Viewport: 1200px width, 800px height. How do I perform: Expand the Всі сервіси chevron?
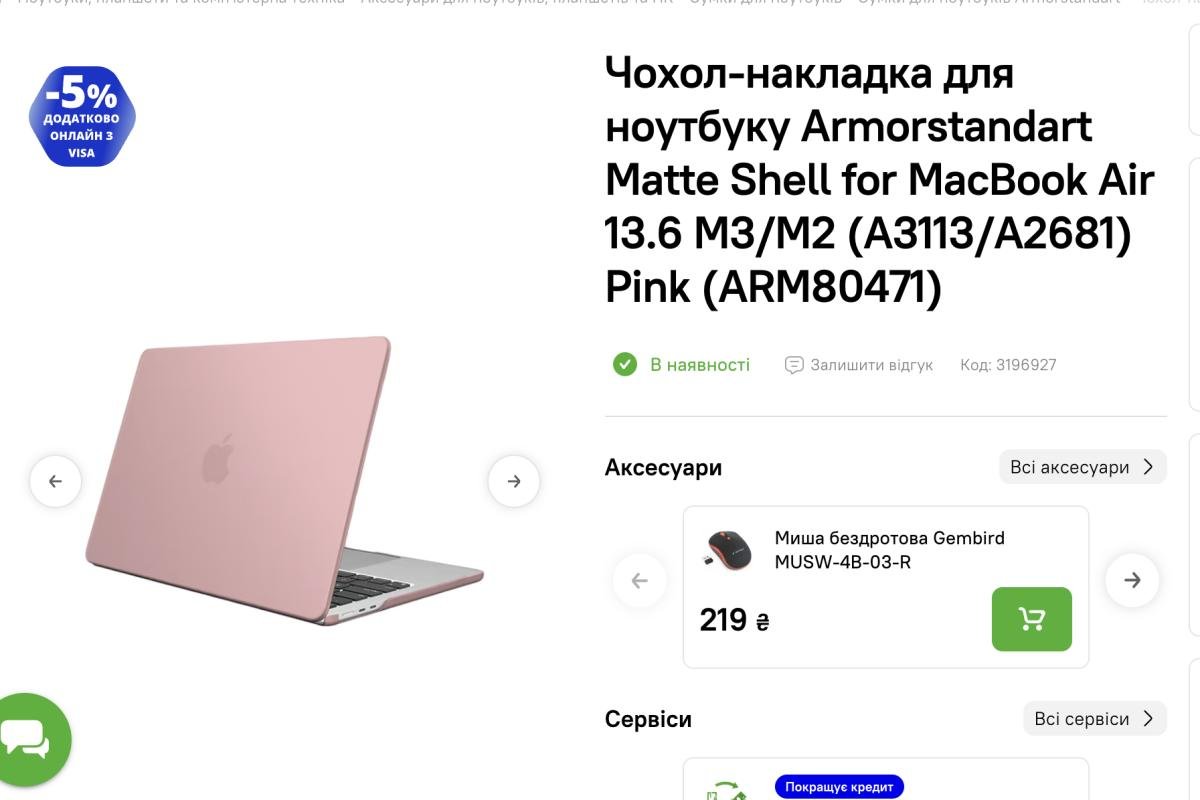click(x=1148, y=719)
